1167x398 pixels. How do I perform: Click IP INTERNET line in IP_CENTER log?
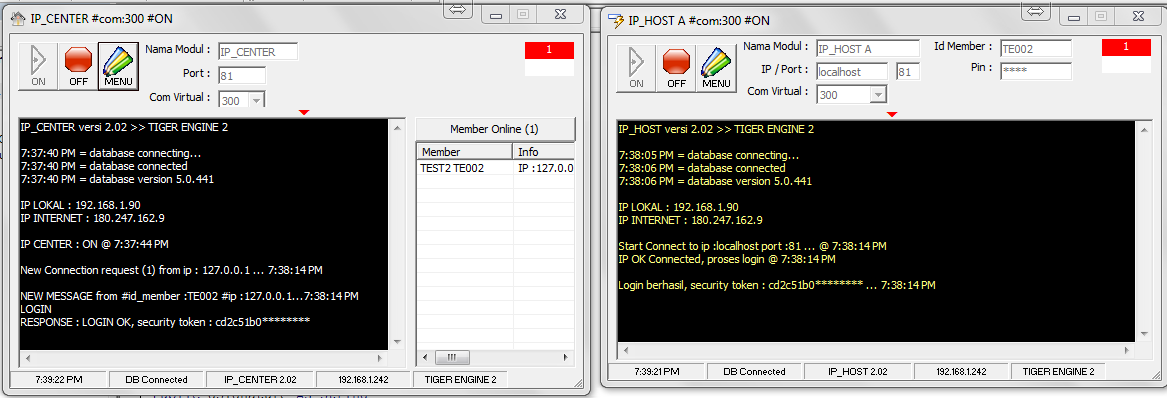click(93, 218)
